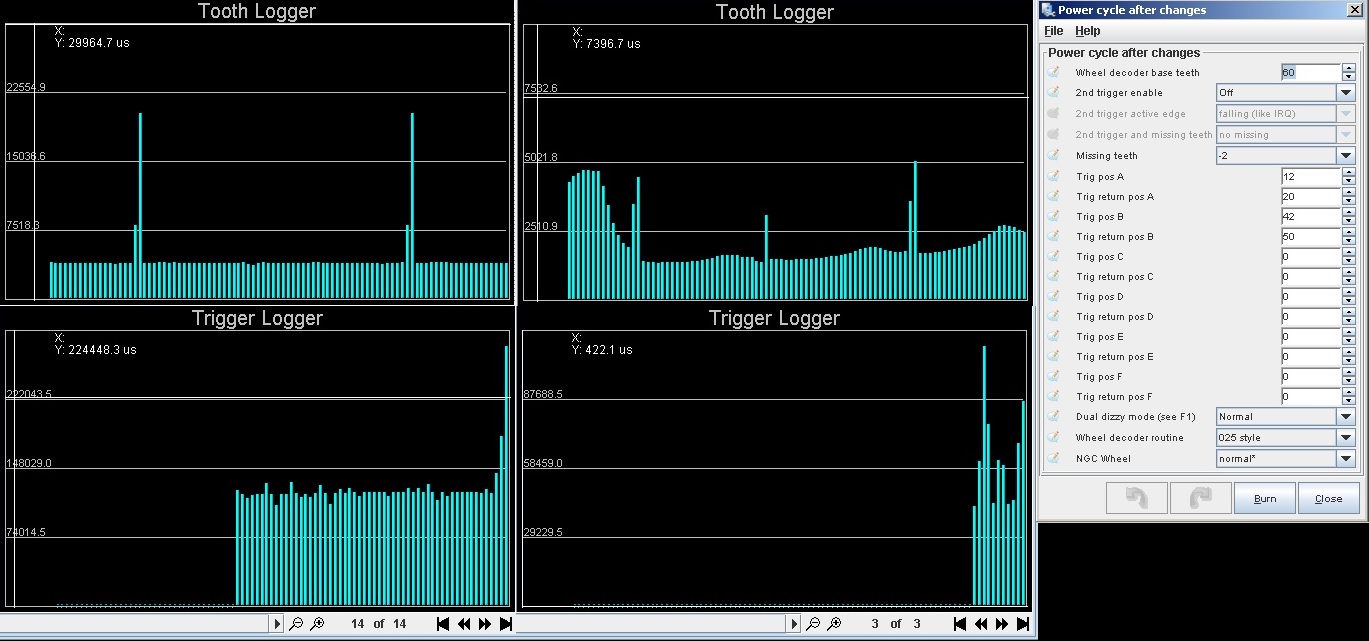Image resolution: width=1369 pixels, height=641 pixels.
Task: Click the Trig pos C value field
Action: pos(1310,256)
